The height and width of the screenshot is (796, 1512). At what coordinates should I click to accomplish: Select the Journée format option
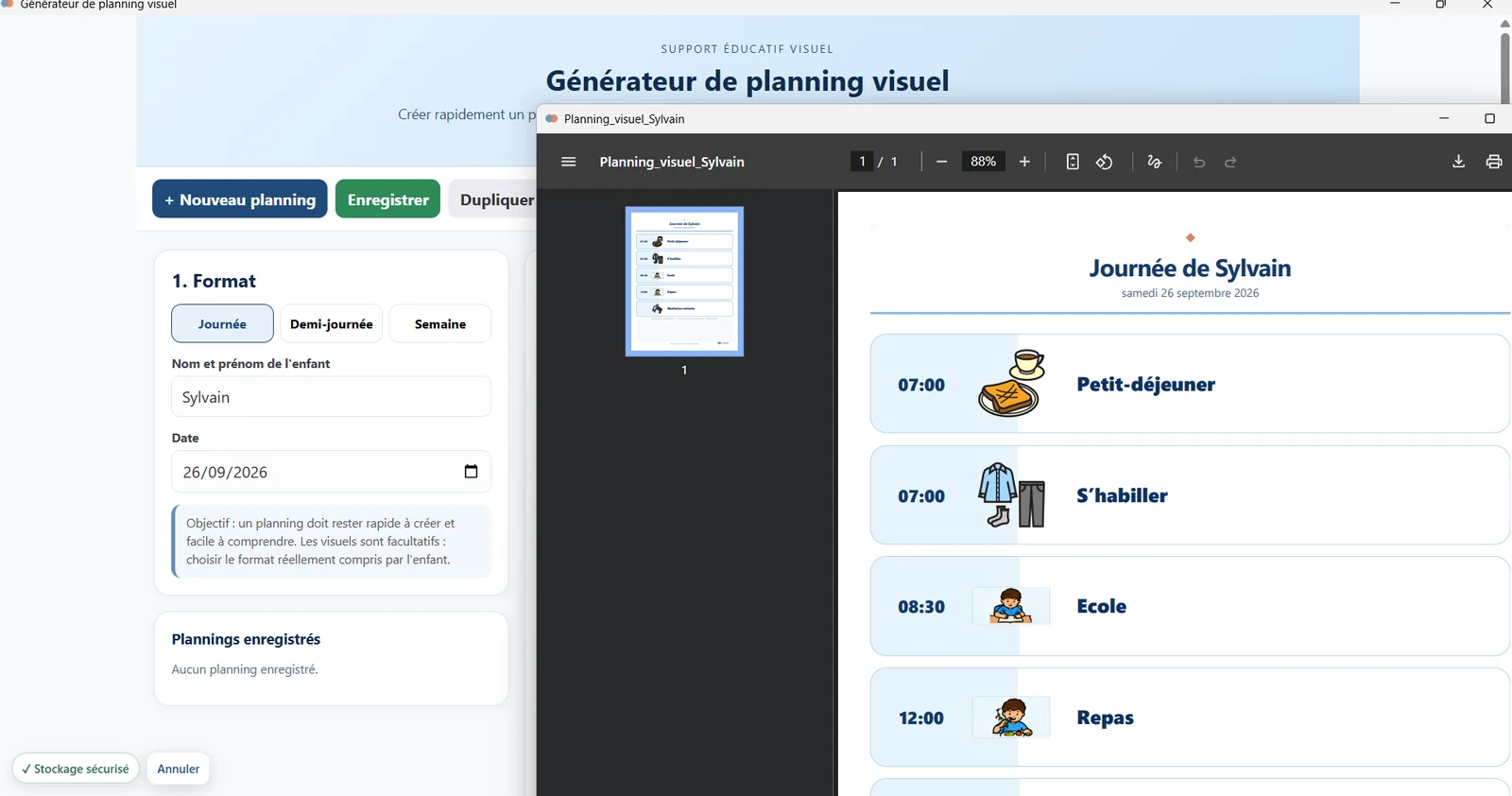tap(222, 323)
